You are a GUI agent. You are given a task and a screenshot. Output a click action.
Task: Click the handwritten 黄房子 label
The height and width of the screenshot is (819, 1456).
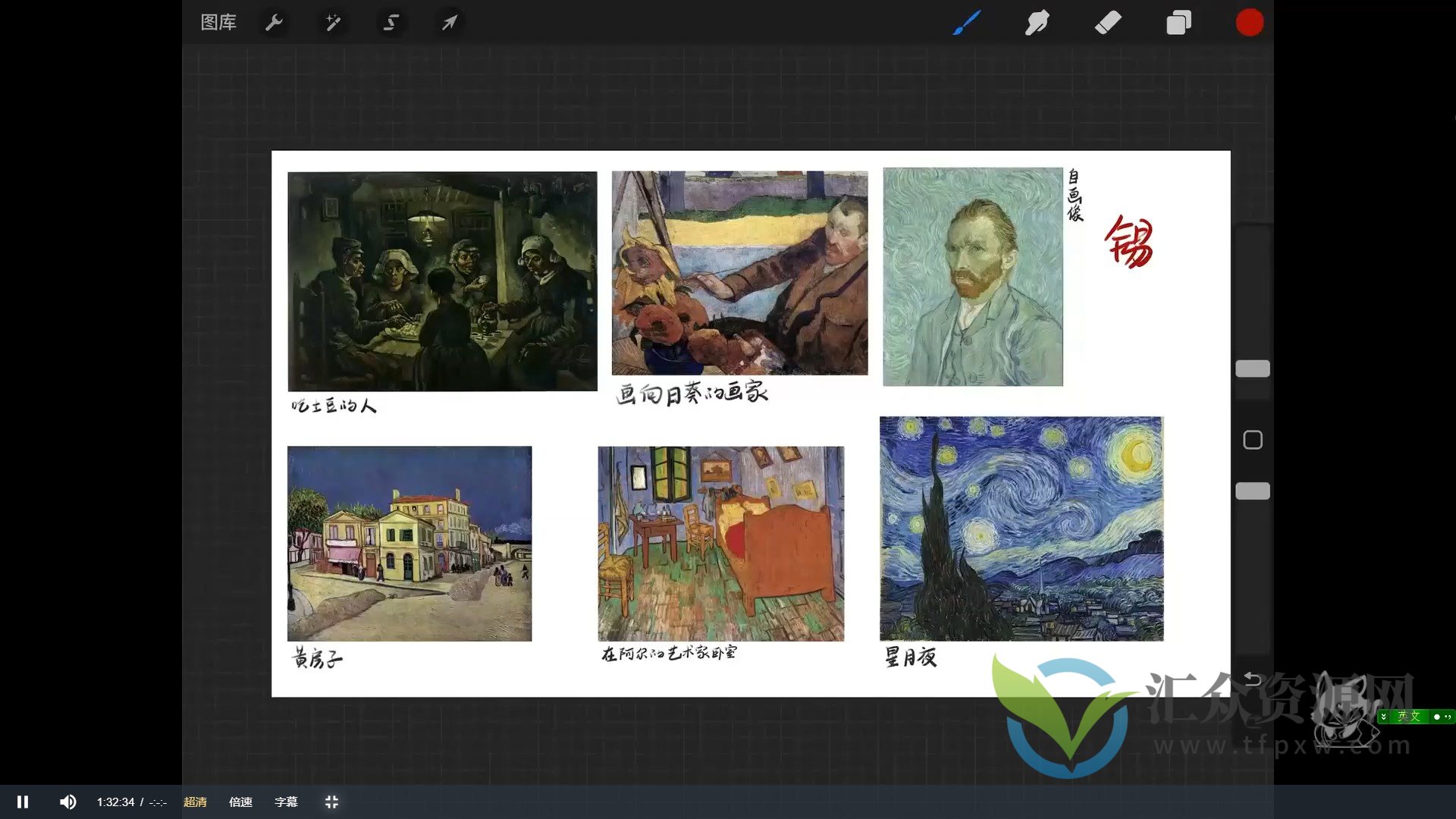click(318, 657)
